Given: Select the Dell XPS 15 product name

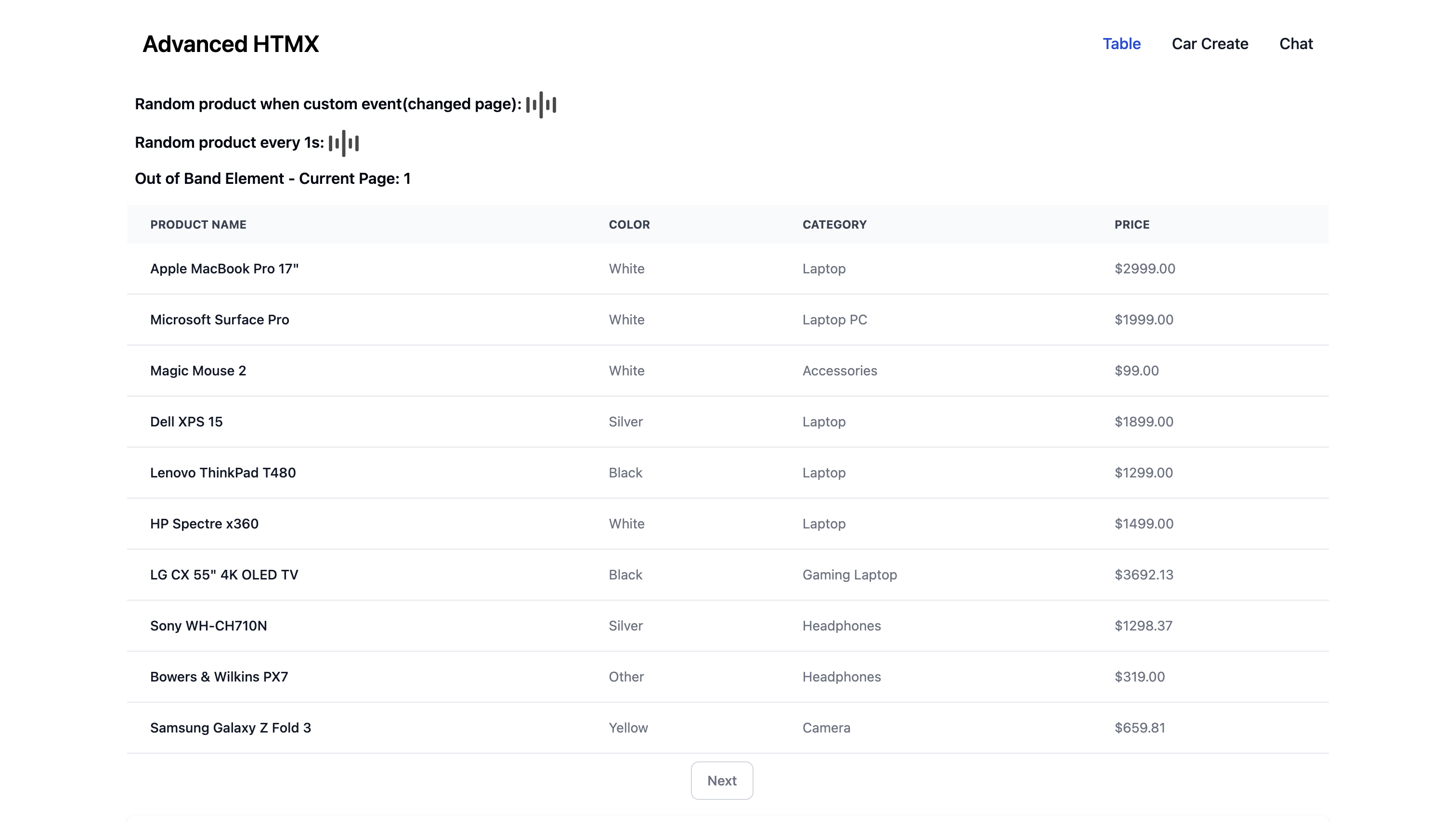Looking at the screenshot, I should 186,421.
